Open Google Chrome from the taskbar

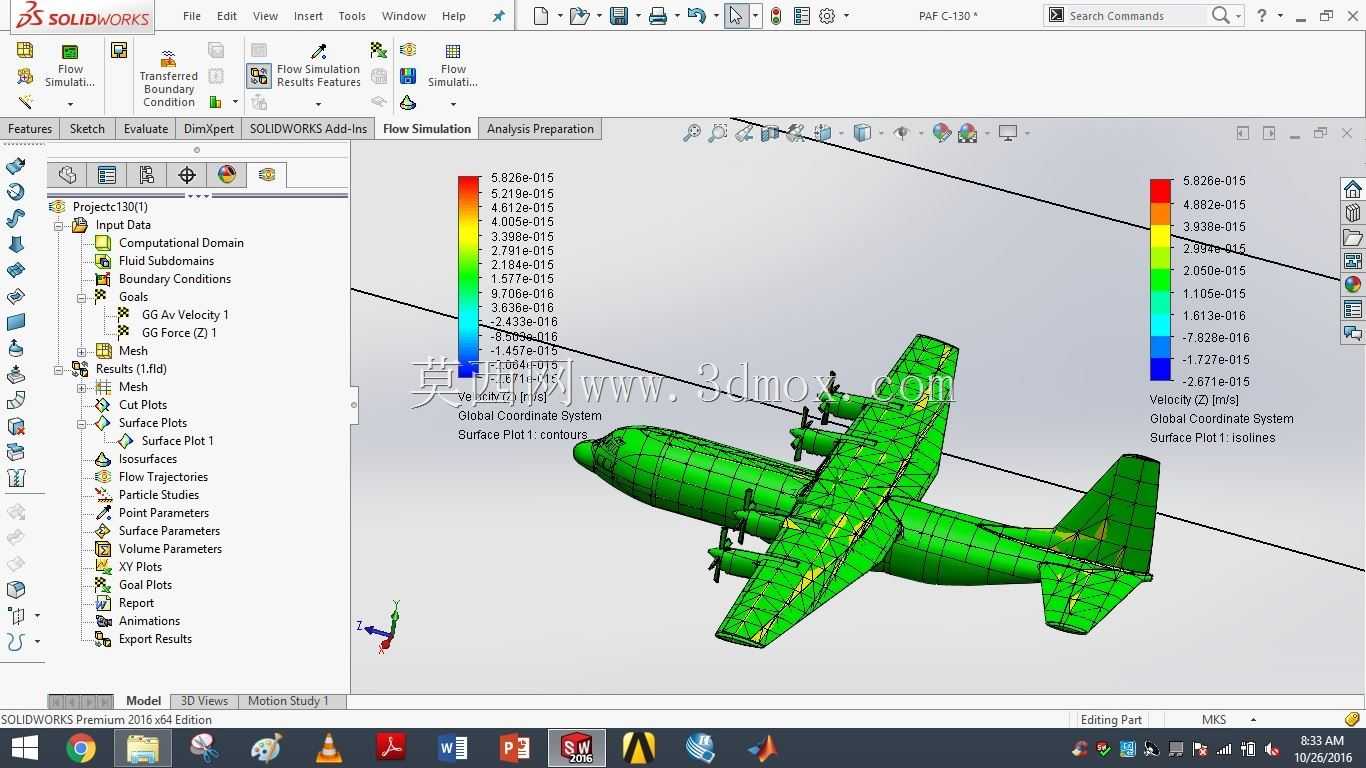(x=81, y=748)
